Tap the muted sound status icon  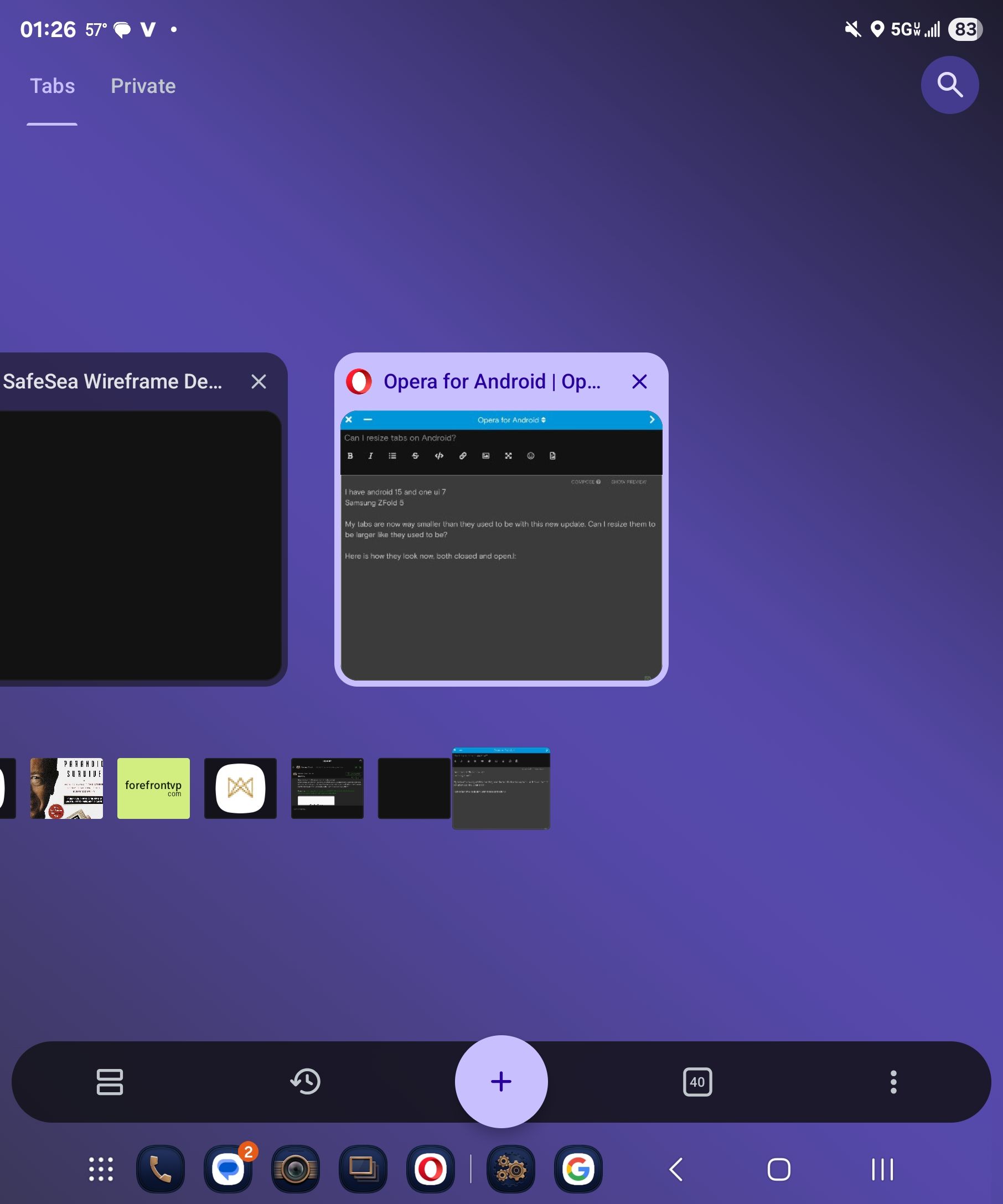click(x=853, y=29)
